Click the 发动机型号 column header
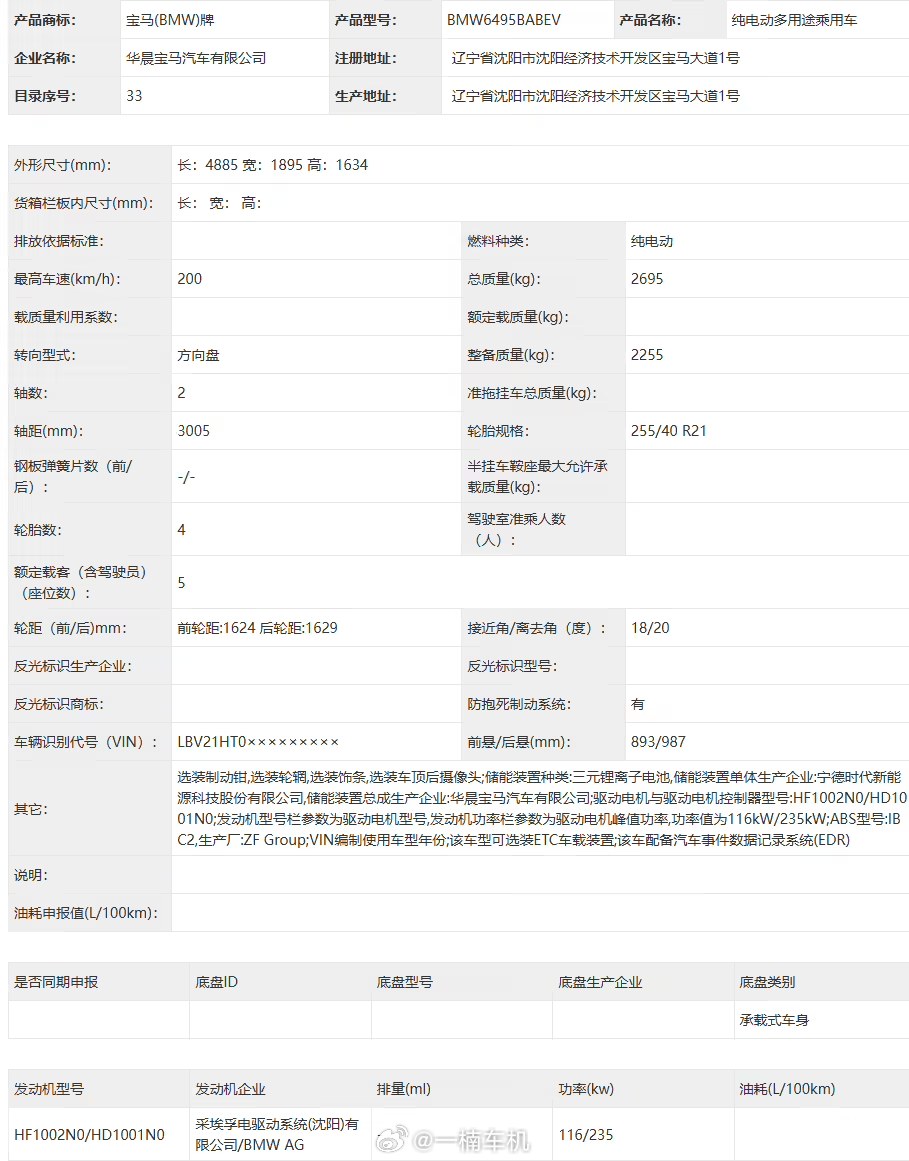Image resolution: width=909 pixels, height=1161 pixels. pyautogui.click(x=49, y=1088)
